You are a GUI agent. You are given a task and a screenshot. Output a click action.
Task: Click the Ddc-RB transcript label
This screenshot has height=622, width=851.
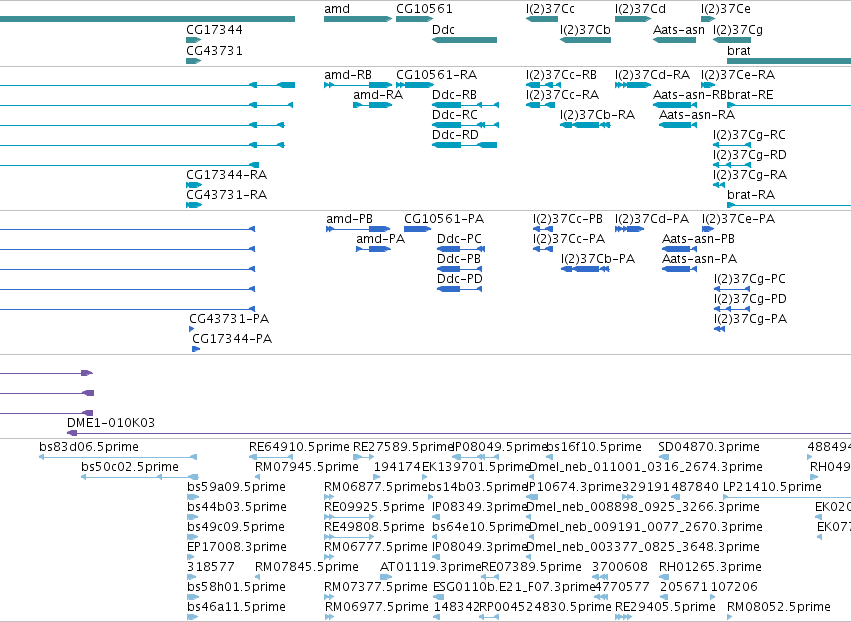pyautogui.click(x=454, y=94)
